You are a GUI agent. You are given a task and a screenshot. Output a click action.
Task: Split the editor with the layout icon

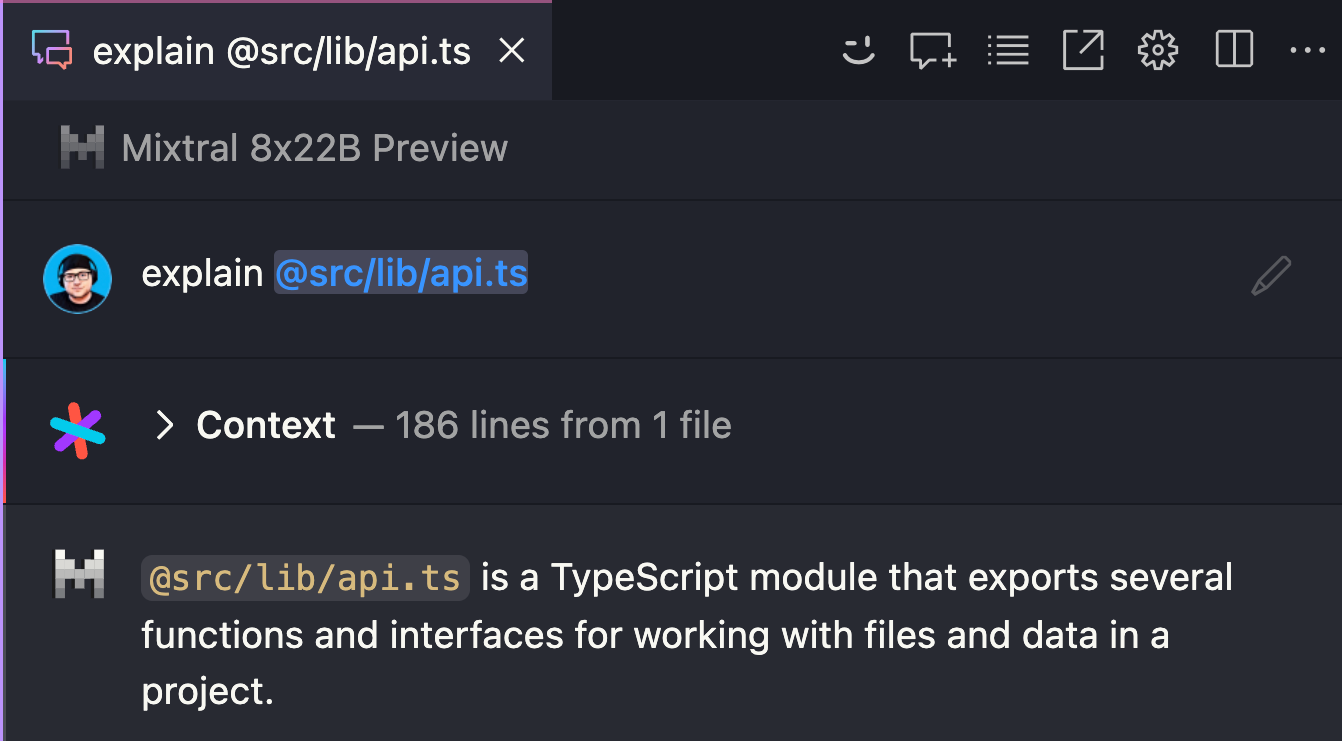tap(1234, 50)
